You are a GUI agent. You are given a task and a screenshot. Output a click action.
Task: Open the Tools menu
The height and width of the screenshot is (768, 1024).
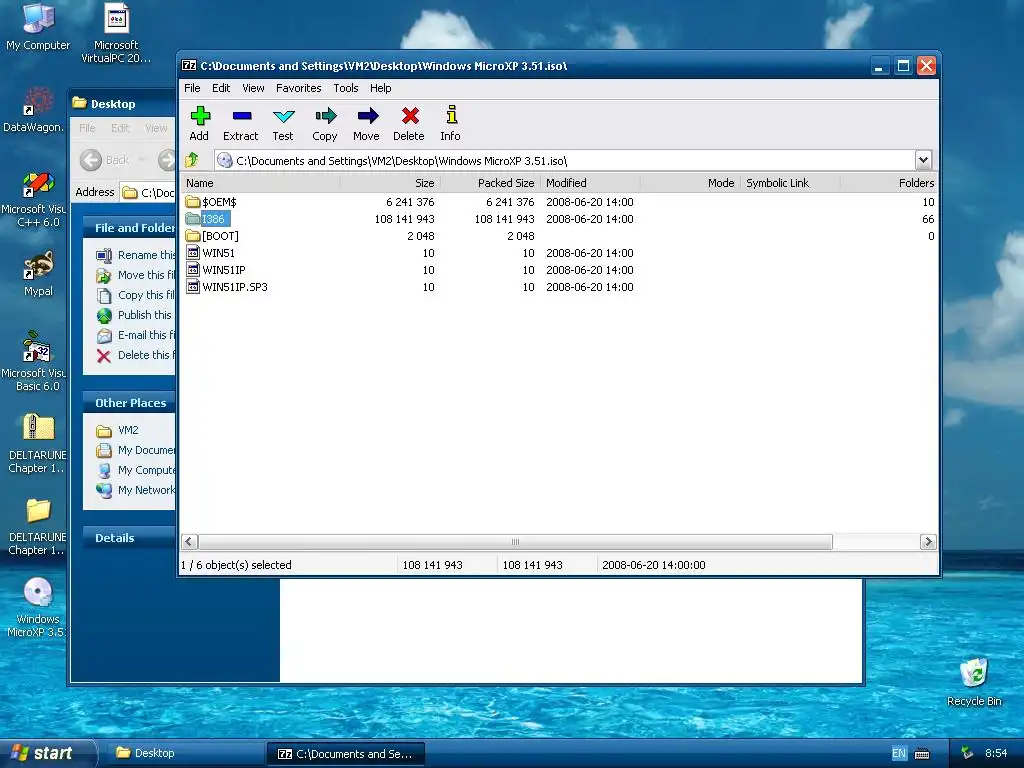point(345,88)
